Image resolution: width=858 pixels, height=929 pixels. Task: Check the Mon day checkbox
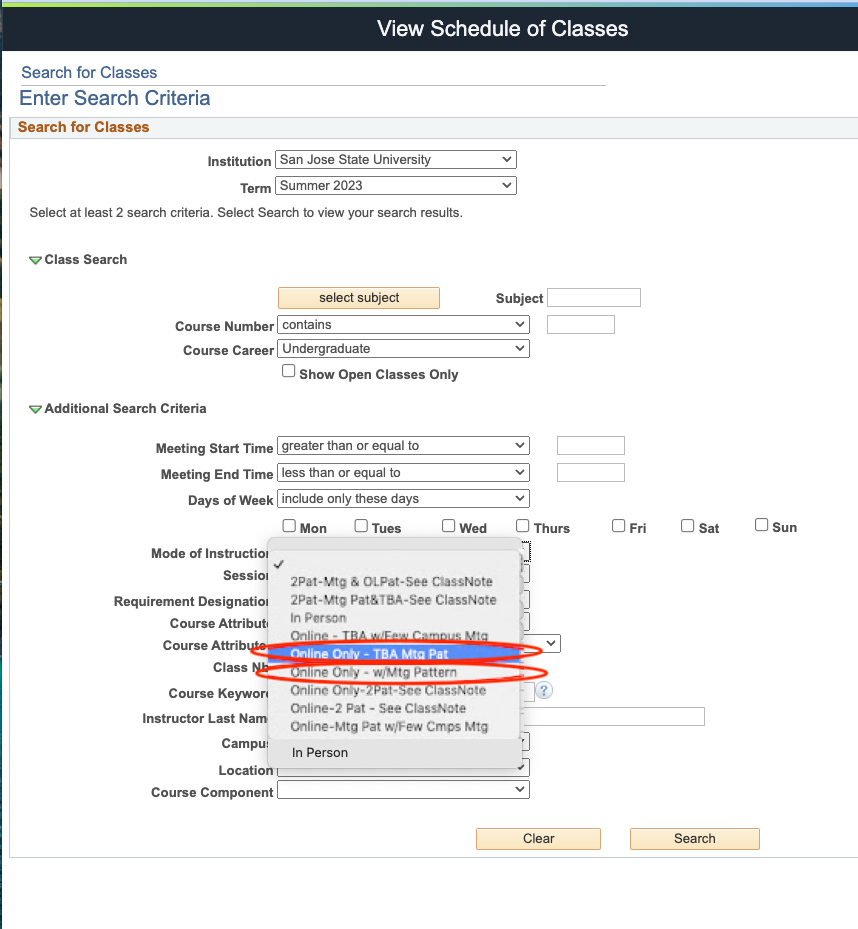289,526
